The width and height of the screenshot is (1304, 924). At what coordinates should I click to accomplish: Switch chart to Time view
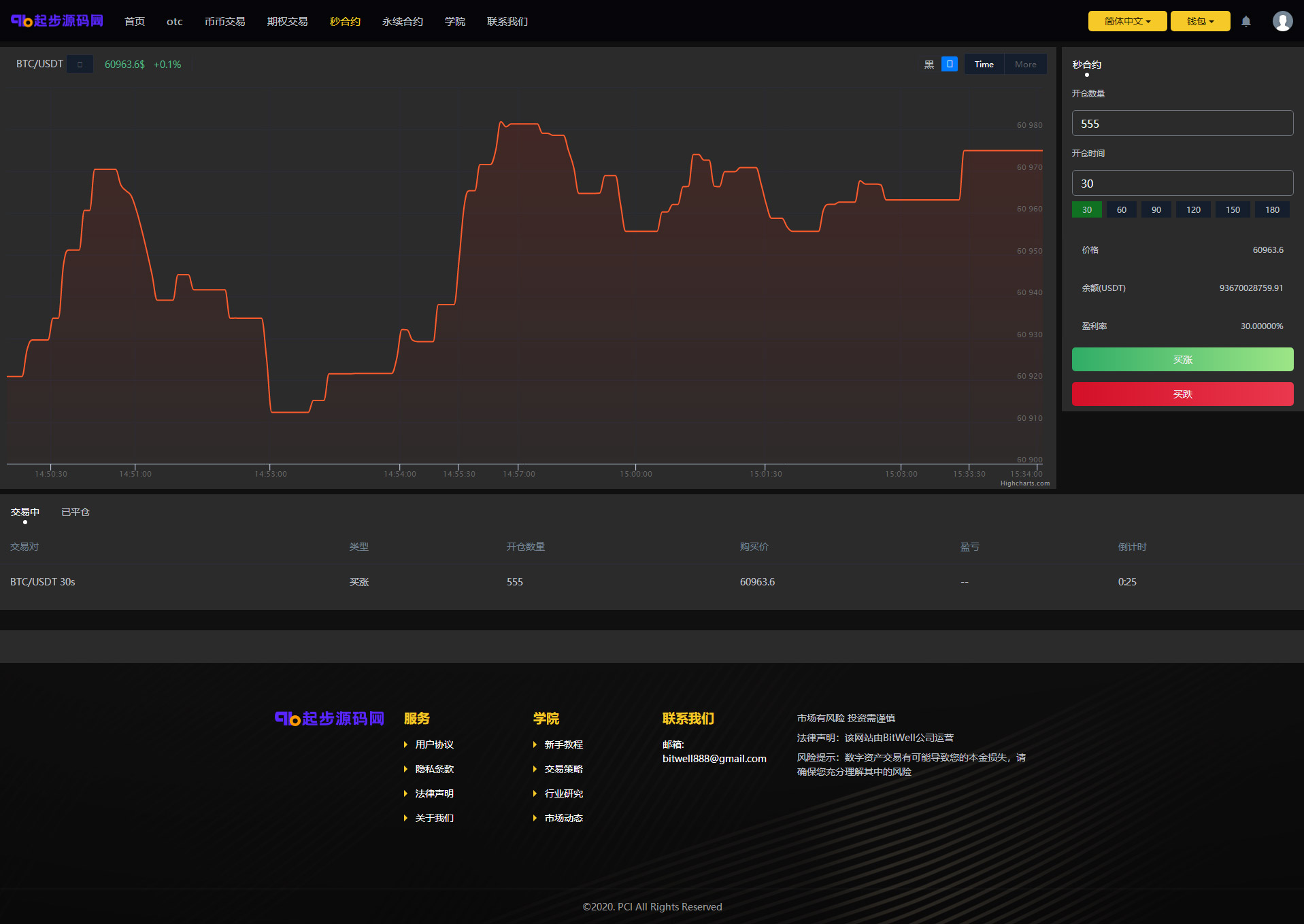tap(984, 65)
